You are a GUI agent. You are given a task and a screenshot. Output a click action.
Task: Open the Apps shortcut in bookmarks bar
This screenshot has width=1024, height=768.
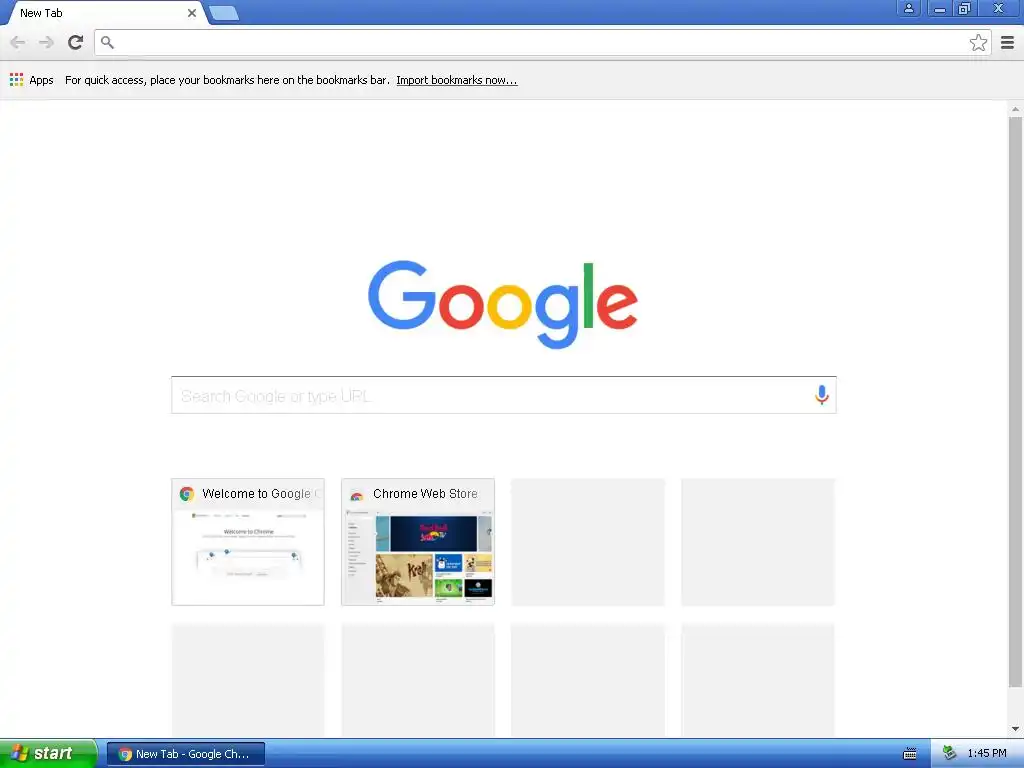(x=31, y=80)
